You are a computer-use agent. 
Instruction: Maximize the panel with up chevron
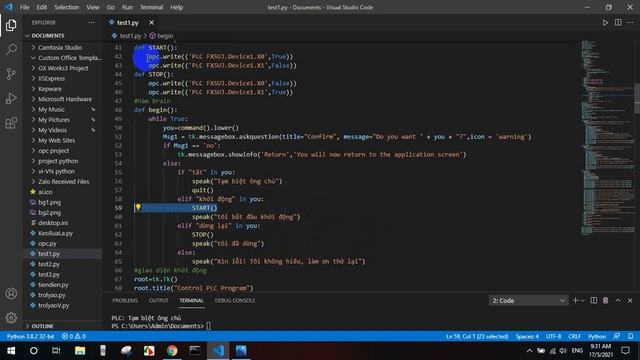[x=618, y=300]
